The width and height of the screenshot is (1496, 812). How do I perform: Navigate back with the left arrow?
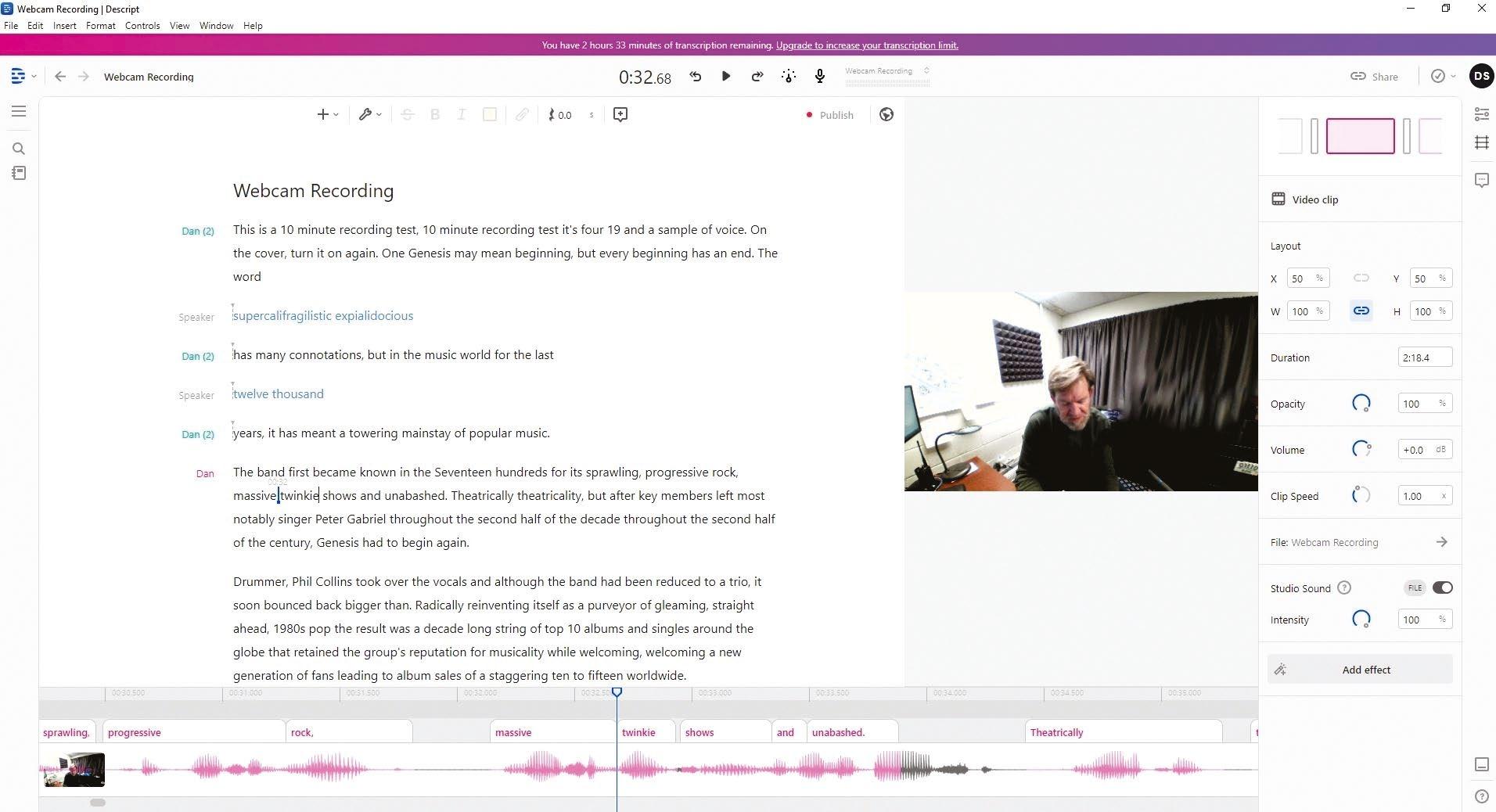pos(60,76)
